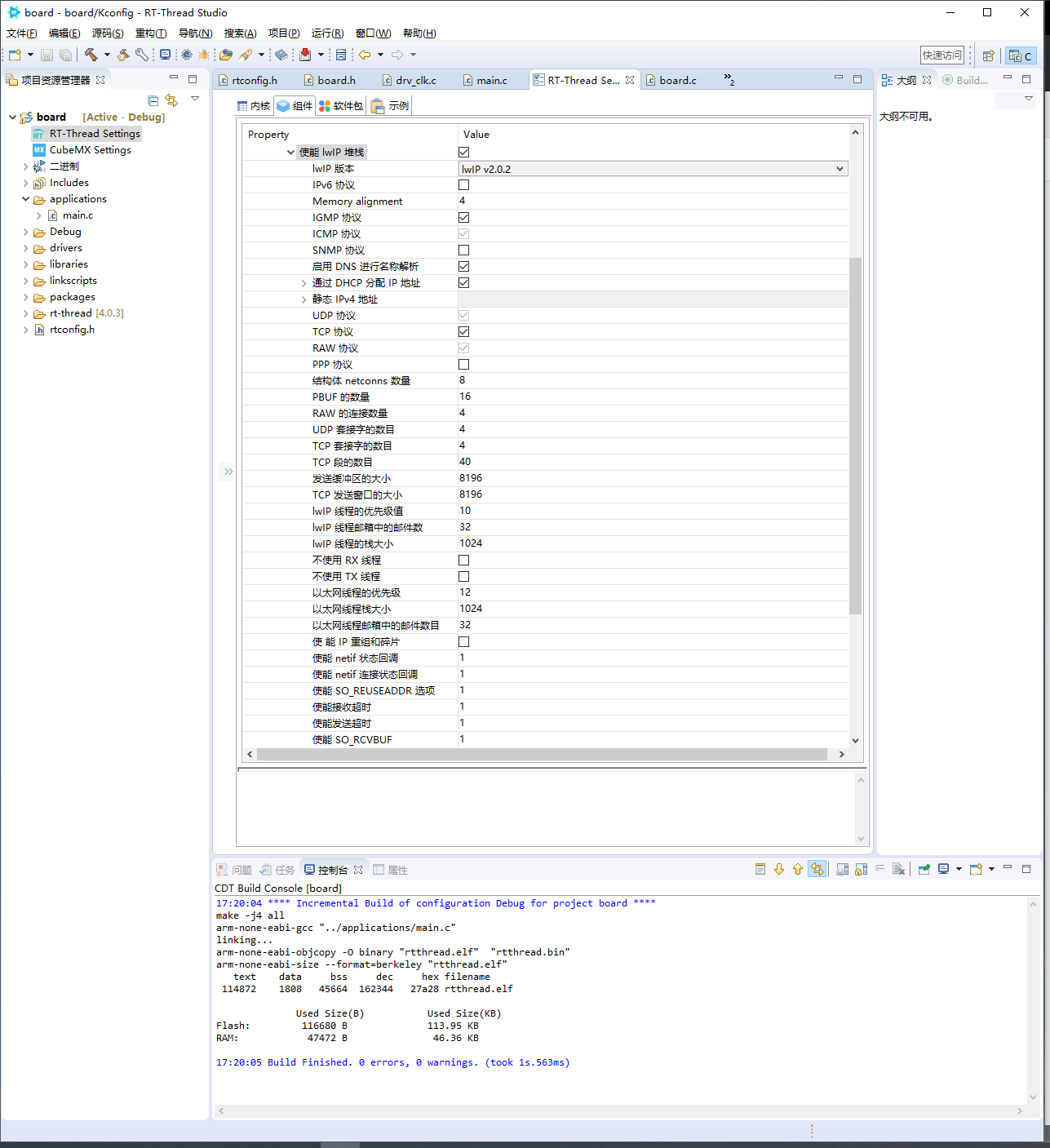
Task: Enable the SNMP 协议 checkbox
Action: coord(463,250)
